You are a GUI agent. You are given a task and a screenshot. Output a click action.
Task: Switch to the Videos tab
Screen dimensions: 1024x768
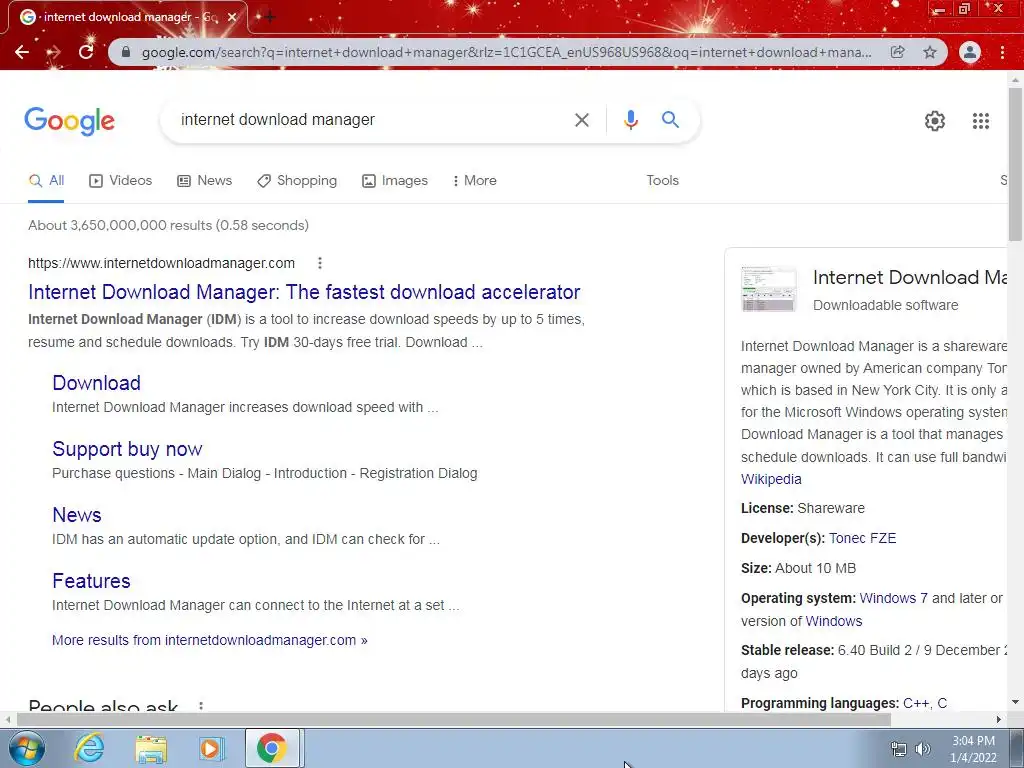tap(120, 181)
